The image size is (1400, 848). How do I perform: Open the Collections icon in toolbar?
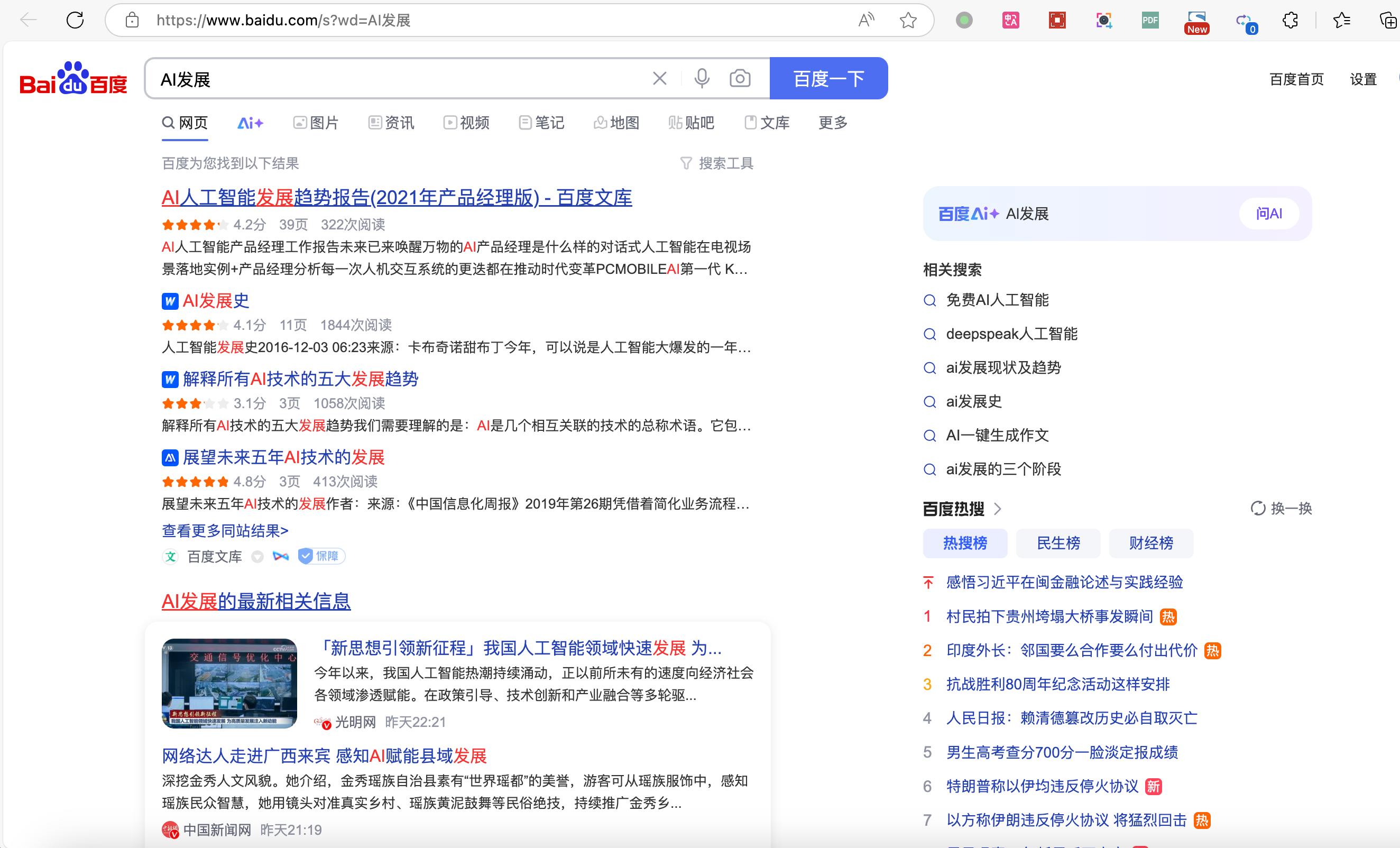(x=1388, y=21)
